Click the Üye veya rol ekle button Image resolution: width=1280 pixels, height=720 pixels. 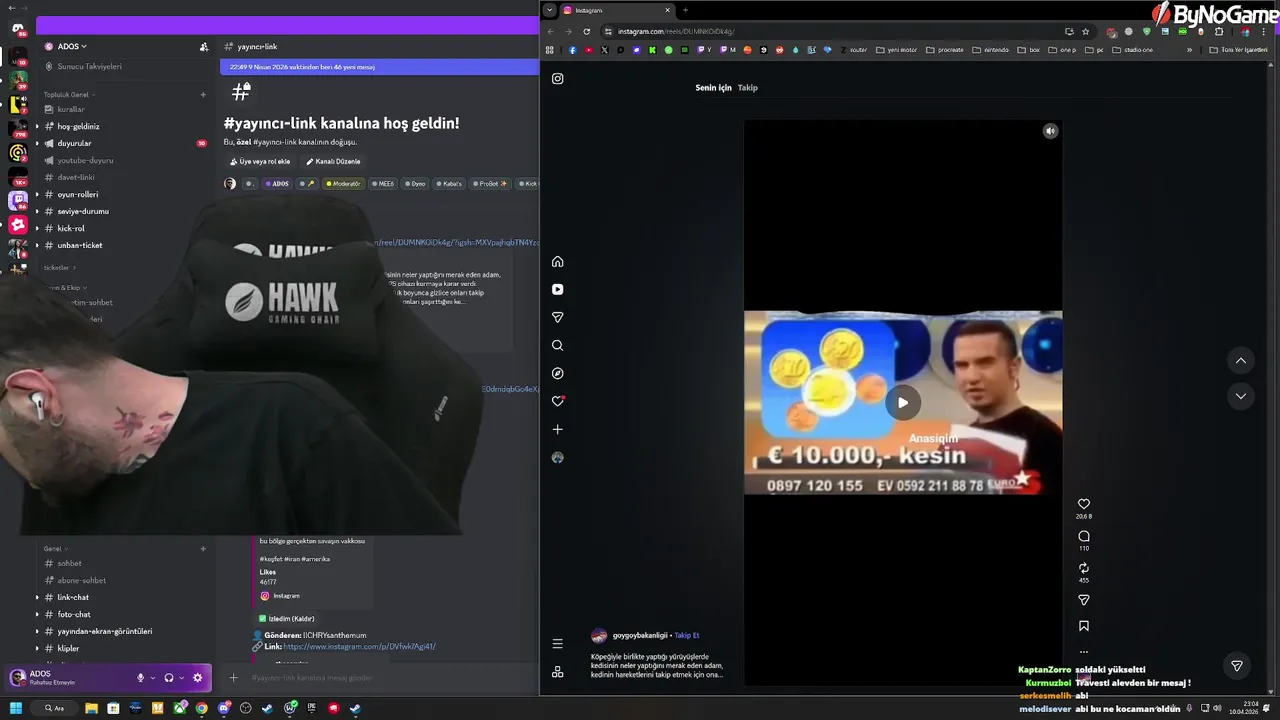pos(259,162)
